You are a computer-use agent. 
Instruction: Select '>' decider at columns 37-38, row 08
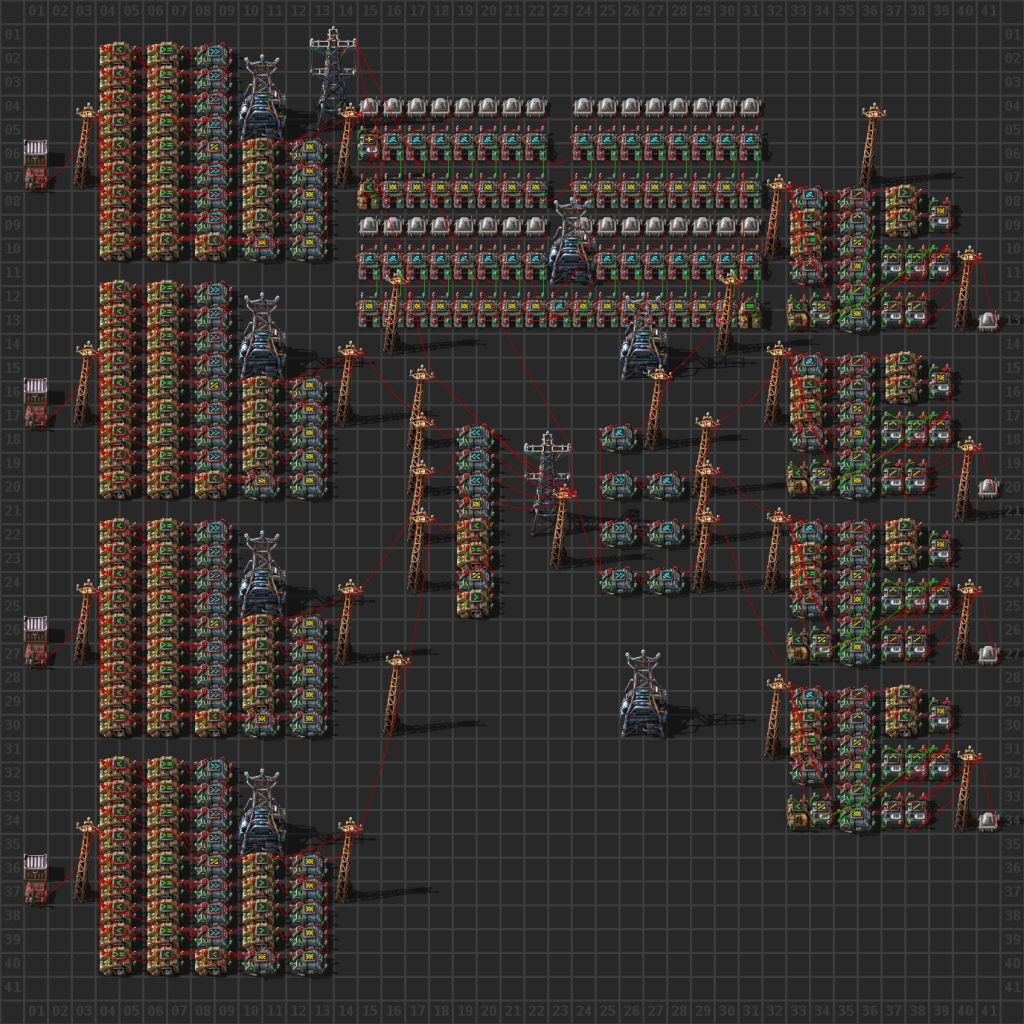click(x=904, y=197)
